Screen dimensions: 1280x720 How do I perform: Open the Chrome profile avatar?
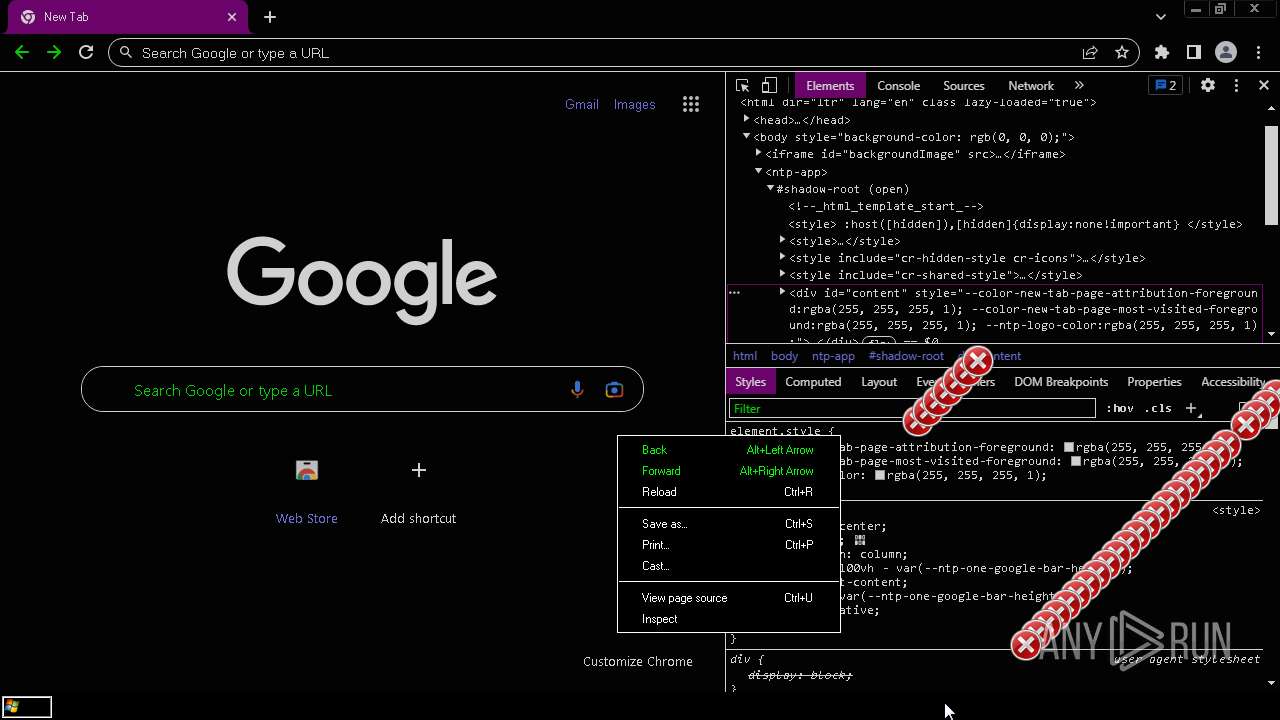[1226, 53]
